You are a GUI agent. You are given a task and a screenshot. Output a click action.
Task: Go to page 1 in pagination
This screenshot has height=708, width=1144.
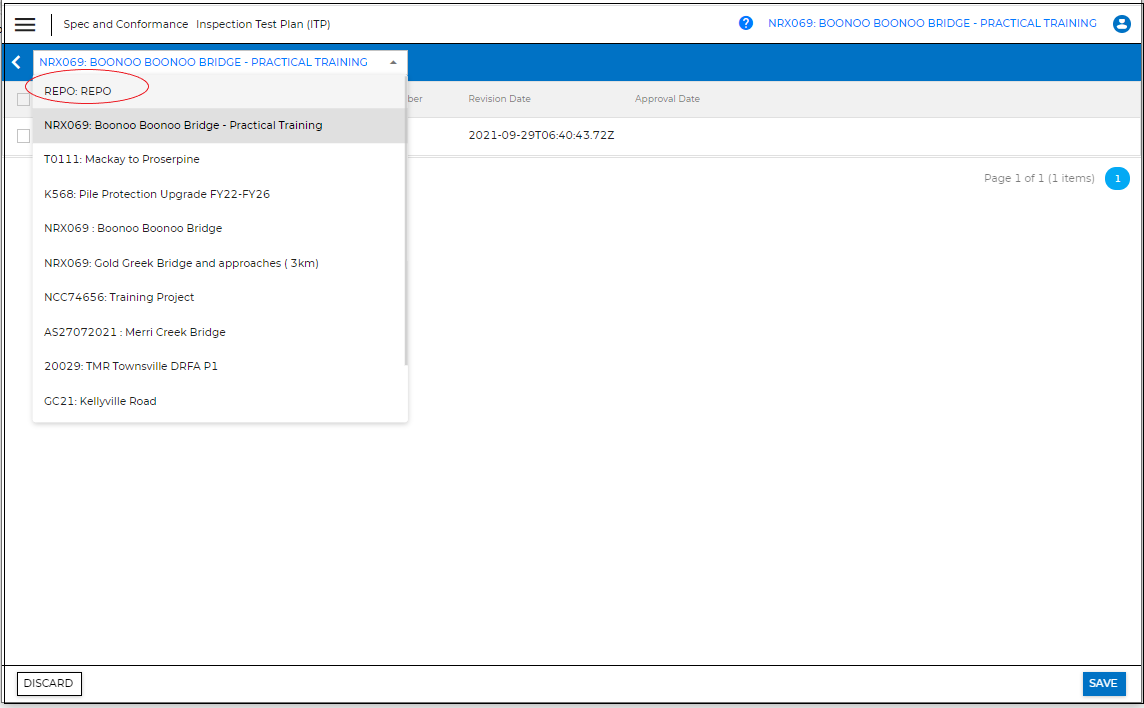pos(1117,179)
